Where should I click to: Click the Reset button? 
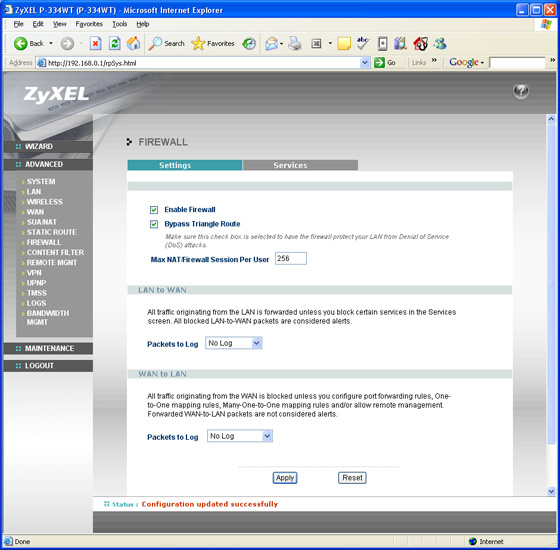click(x=352, y=478)
